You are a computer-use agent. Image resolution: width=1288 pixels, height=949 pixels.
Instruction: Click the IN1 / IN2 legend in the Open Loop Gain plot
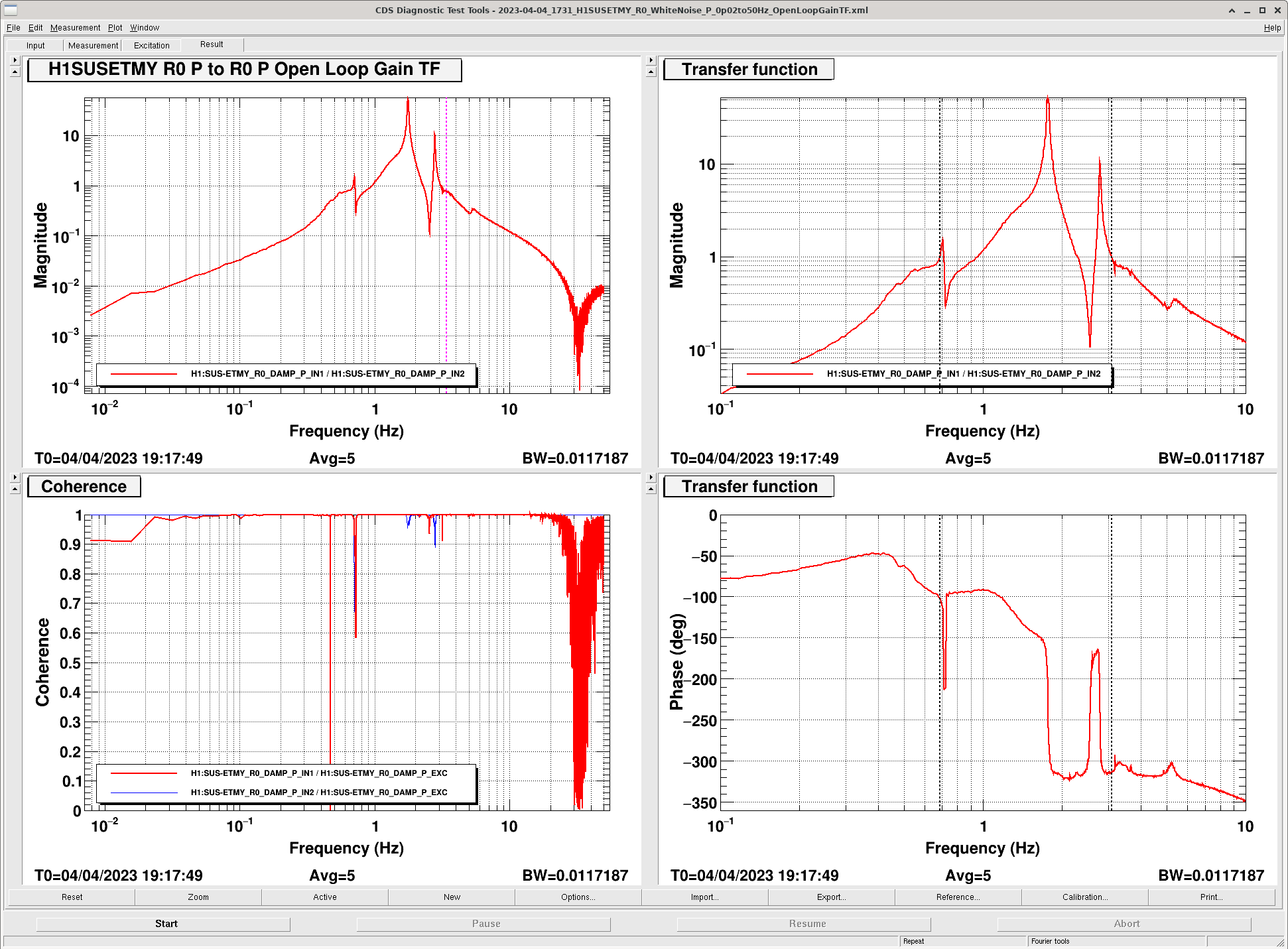[287, 374]
